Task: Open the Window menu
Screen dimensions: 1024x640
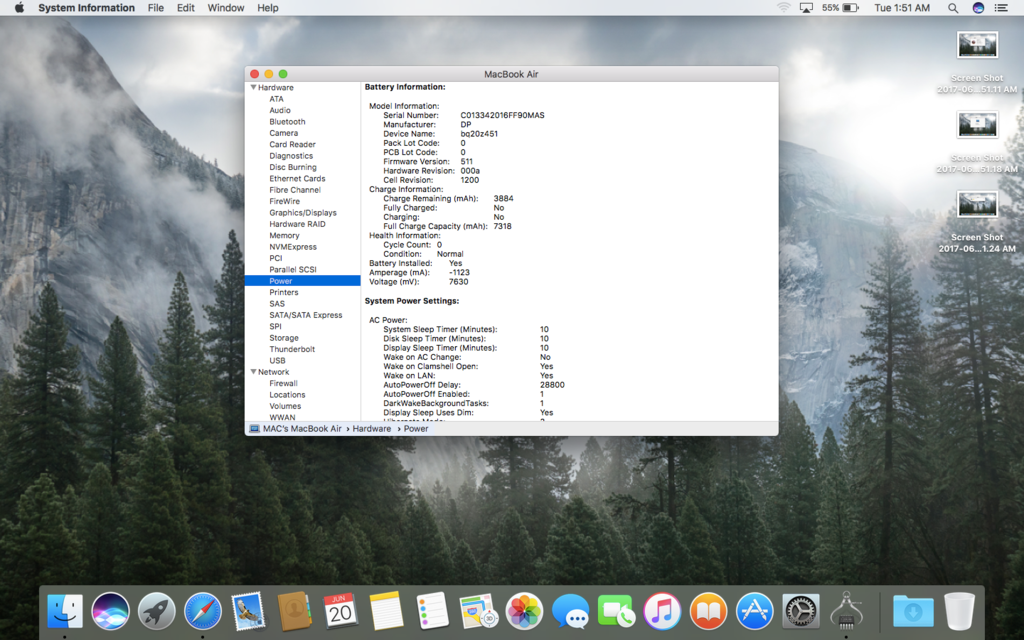Action: click(225, 8)
